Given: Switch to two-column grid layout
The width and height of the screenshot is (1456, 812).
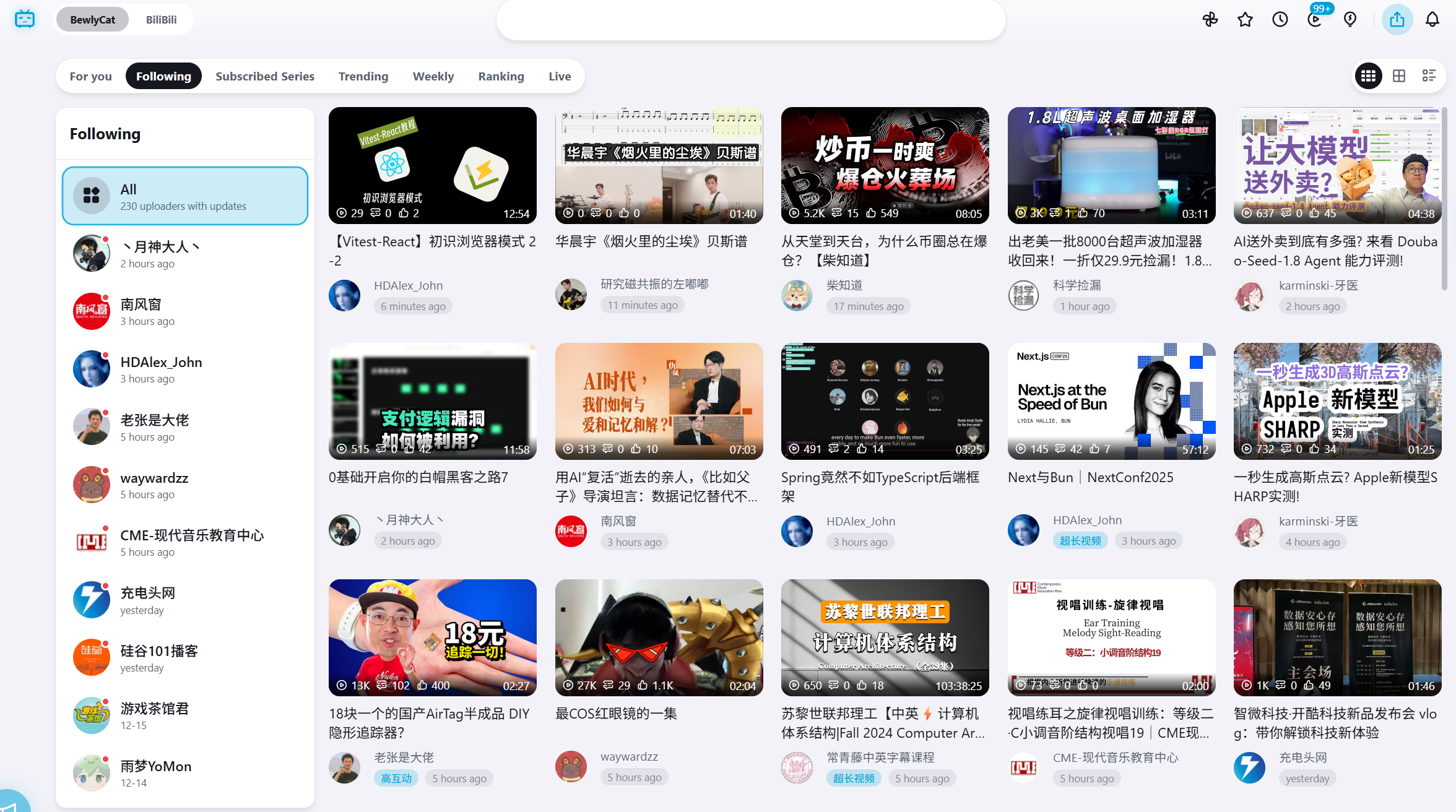Looking at the screenshot, I should coord(1399,76).
